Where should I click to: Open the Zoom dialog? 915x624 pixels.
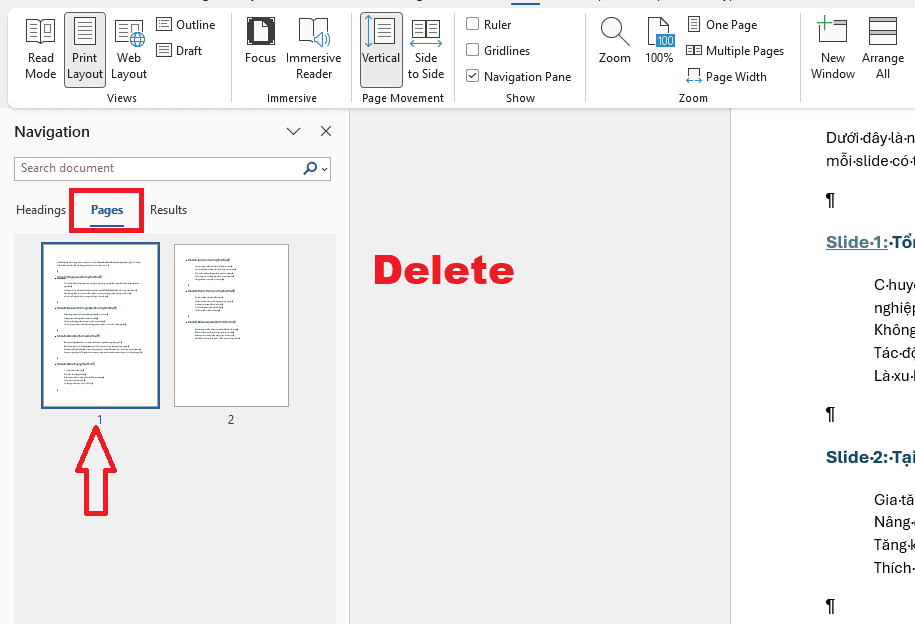point(614,41)
